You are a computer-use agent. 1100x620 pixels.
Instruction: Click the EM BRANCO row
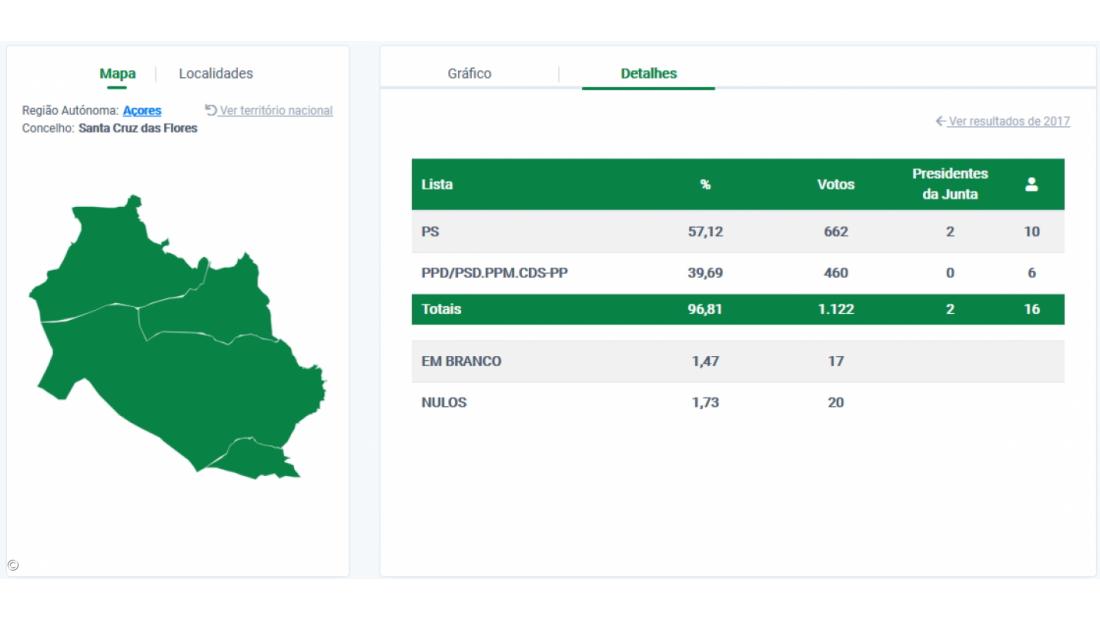point(737,361)
